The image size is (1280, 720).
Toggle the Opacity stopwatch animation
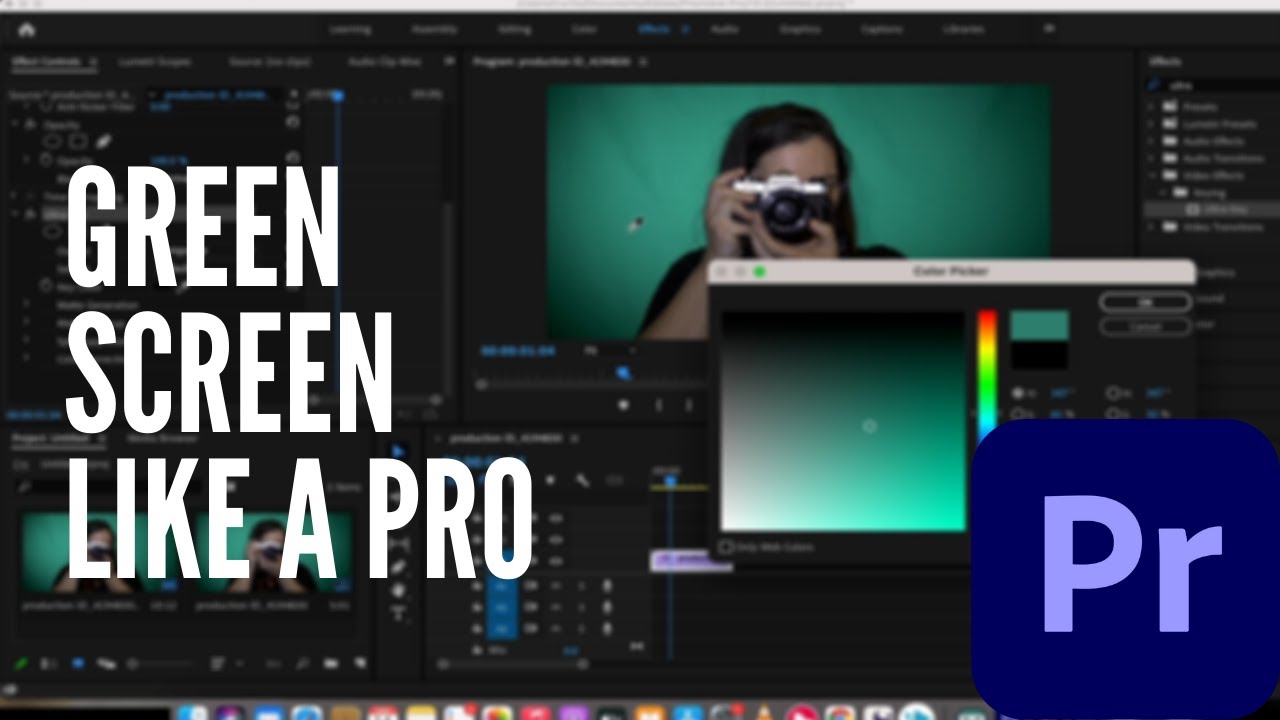(x=46, y=160)
